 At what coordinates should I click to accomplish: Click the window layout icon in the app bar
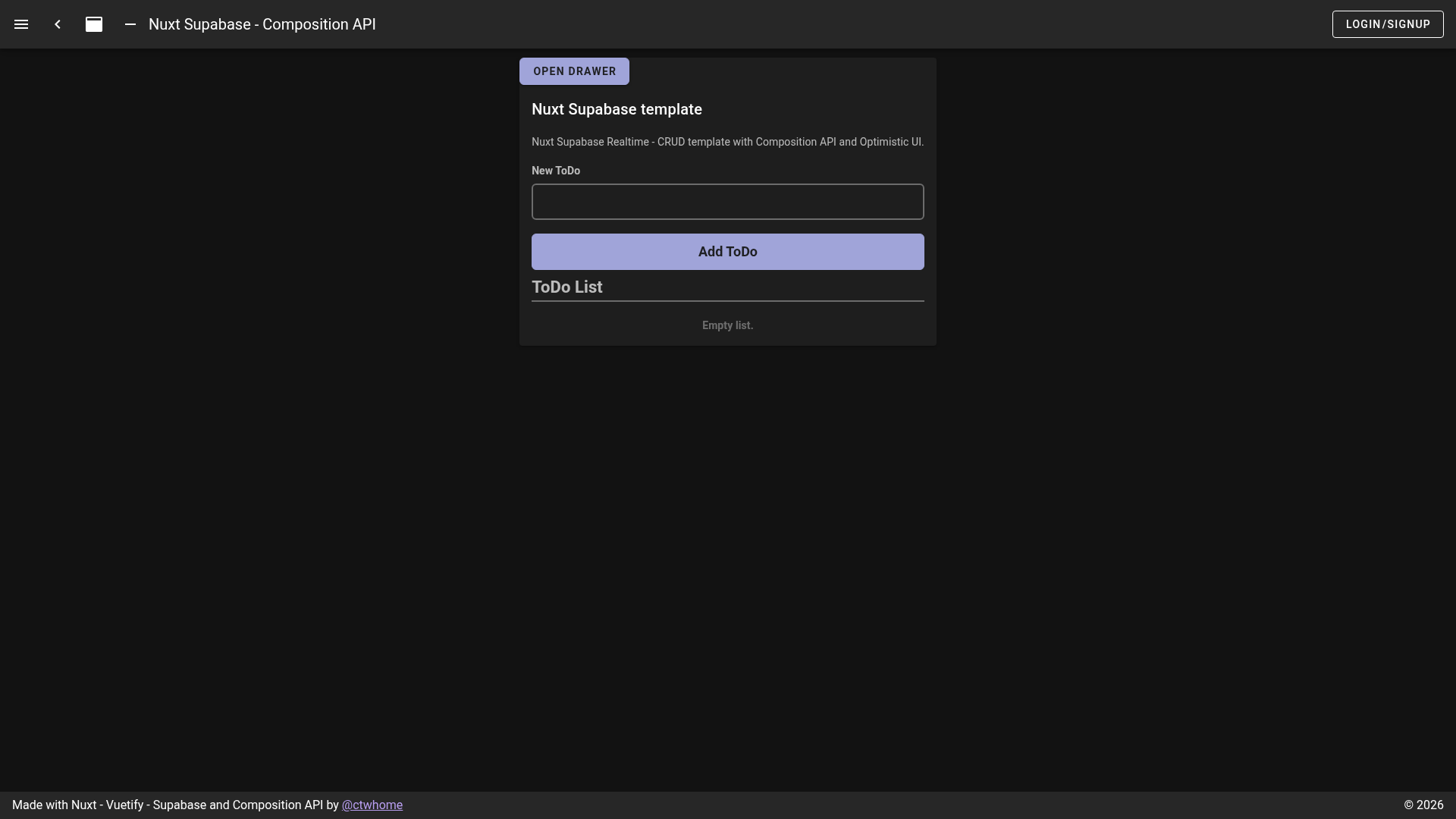click(94, 24)
